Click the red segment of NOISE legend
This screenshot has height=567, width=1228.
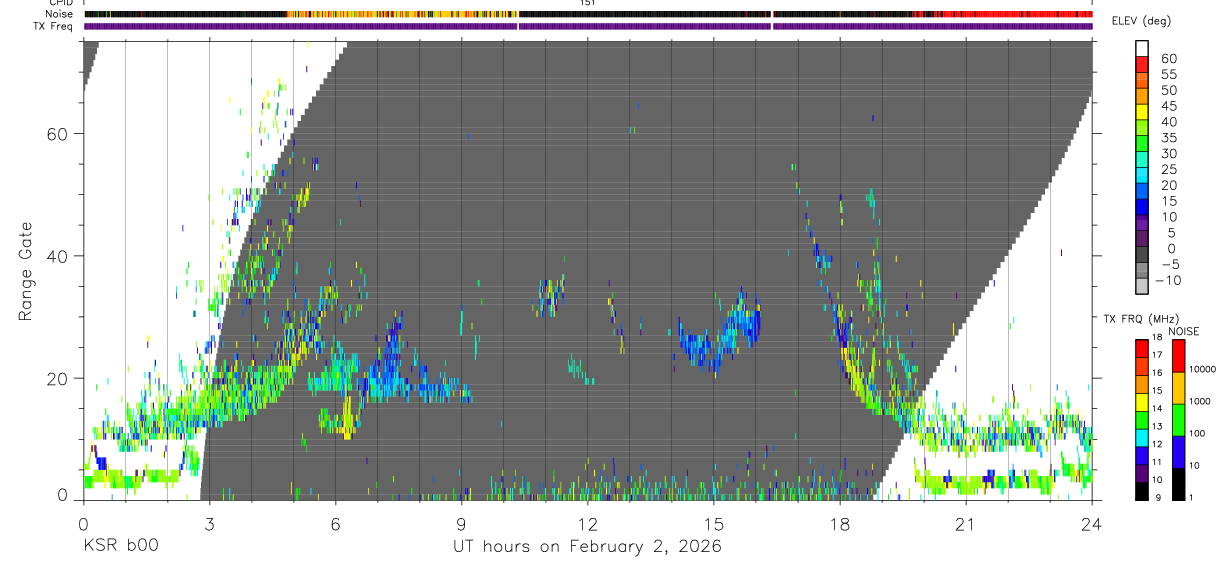tap(1178, 356)
